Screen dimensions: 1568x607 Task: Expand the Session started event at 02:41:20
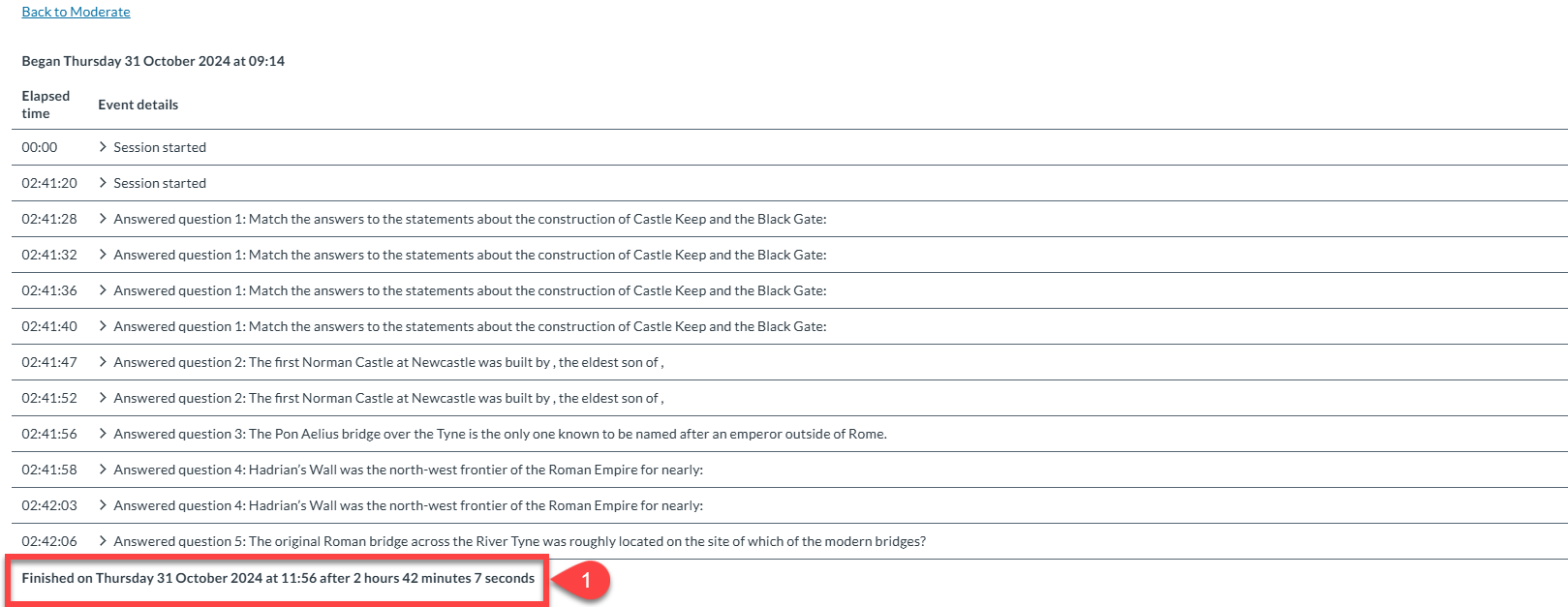click(104, 183)
